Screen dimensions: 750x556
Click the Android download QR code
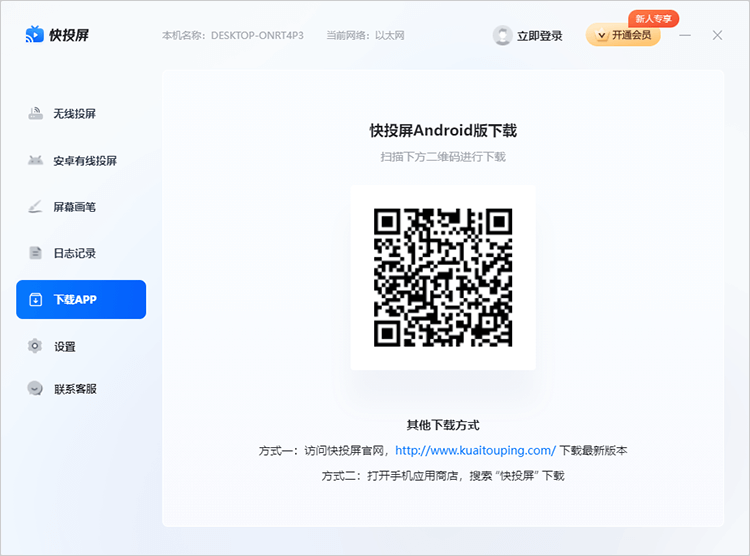click(x=443, y=277)
